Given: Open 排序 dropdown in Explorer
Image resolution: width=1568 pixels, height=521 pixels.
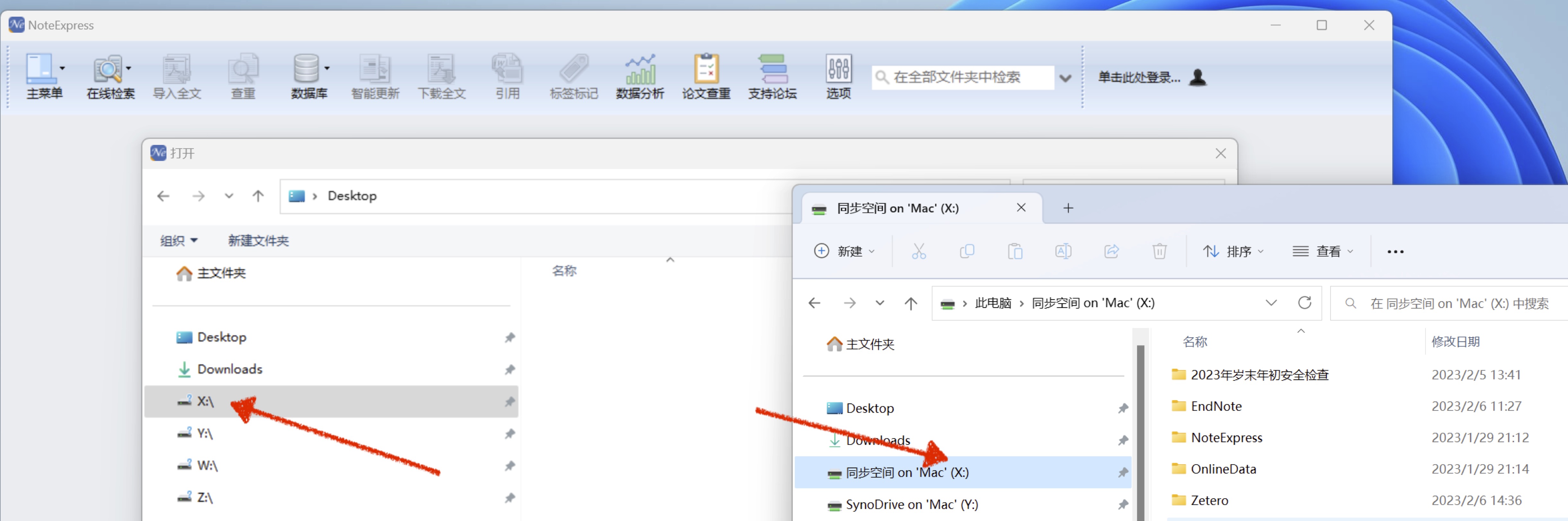Looking at the screenshot, I should [1234, 251].
